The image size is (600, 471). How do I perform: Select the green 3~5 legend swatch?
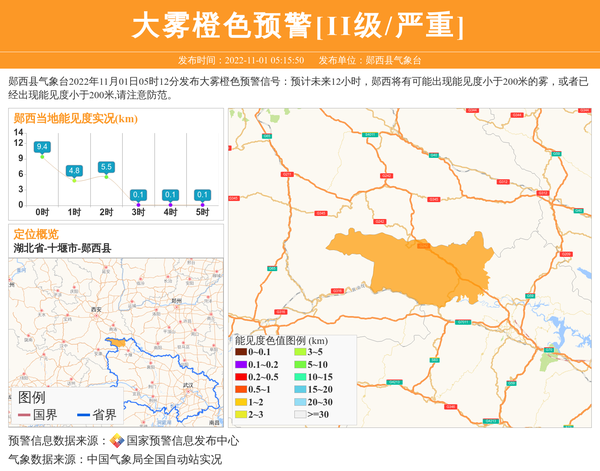[299, 352]
